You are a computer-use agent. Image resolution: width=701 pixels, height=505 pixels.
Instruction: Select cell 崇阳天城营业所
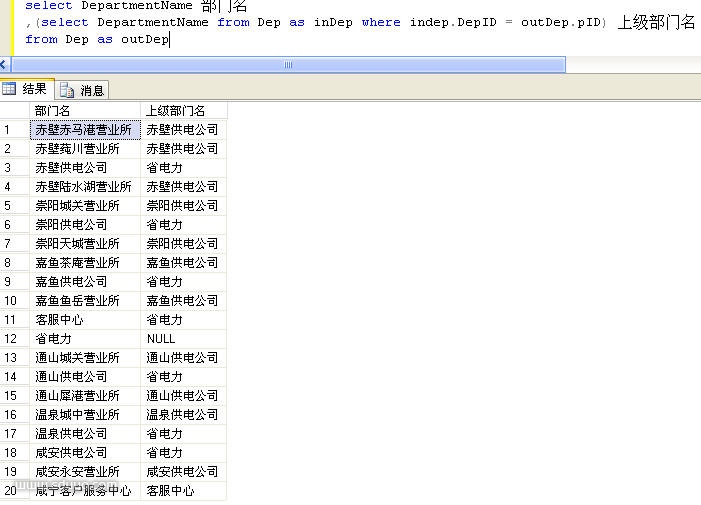[x=85, y=244]
